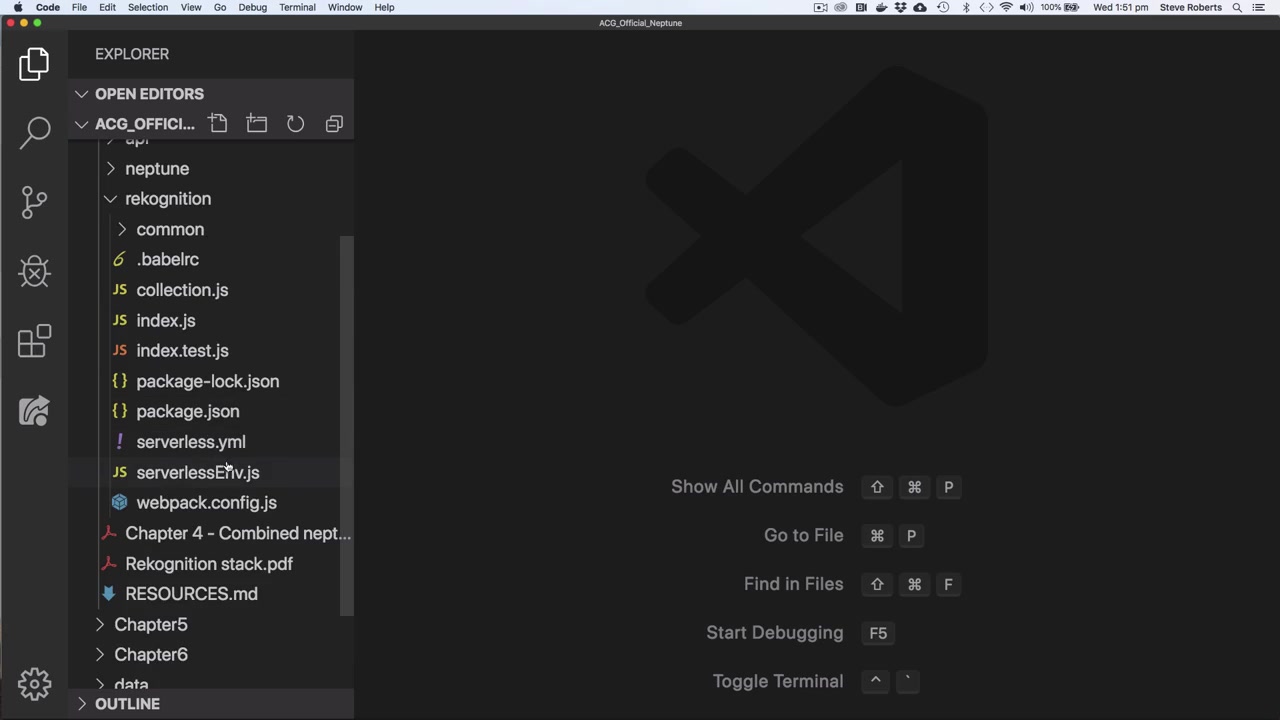Click the Dropbox icon in menu bar
Screen dimensions: 1280x720
click(900, 7)
